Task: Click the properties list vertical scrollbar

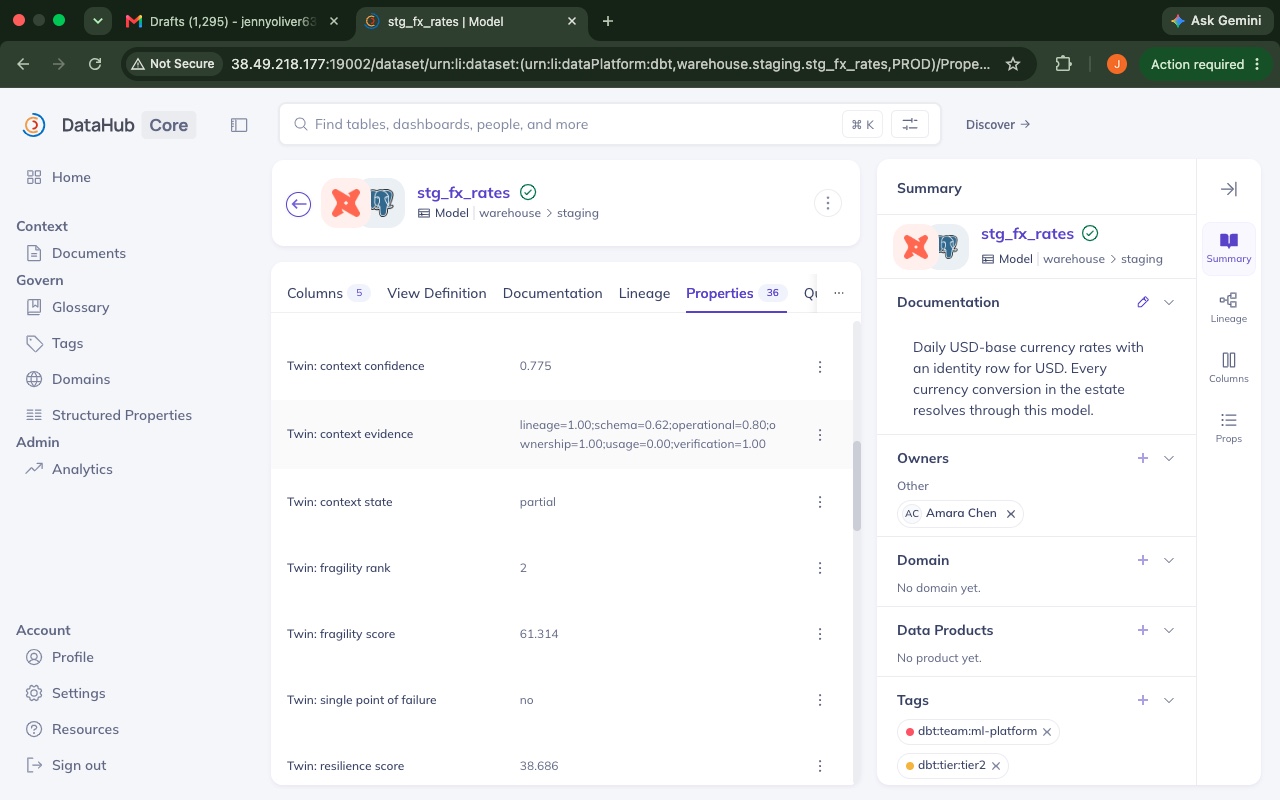Action: tap(857, 486)
